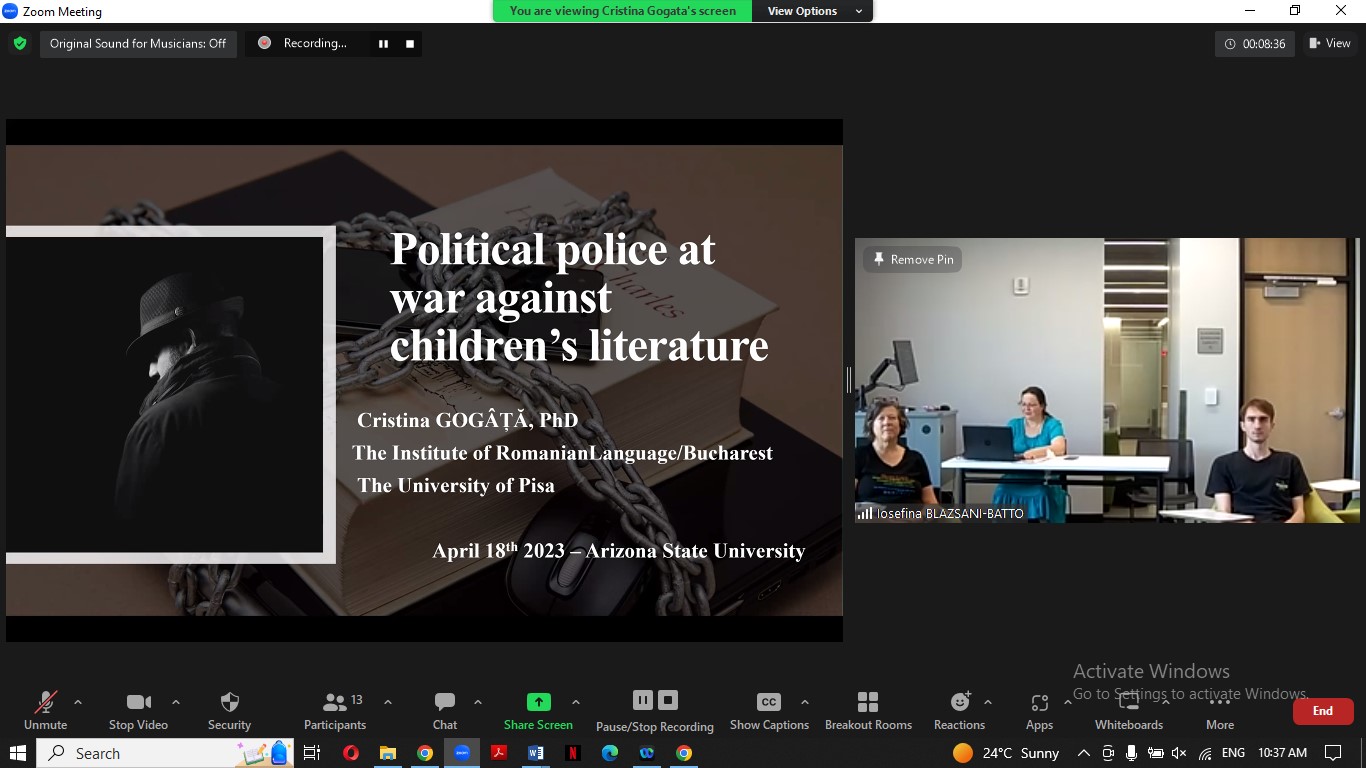Pause recording via top-left pause icon
1366x768 pixels.
tap(383, 43)
